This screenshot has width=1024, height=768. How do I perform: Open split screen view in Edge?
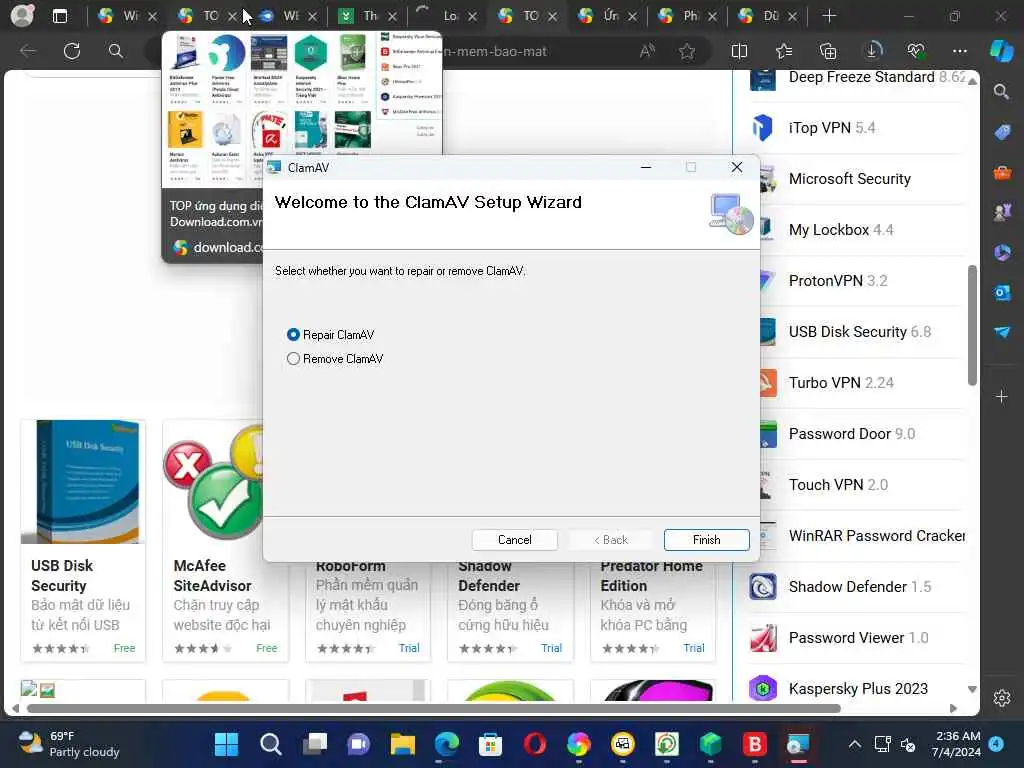(739, 51)
